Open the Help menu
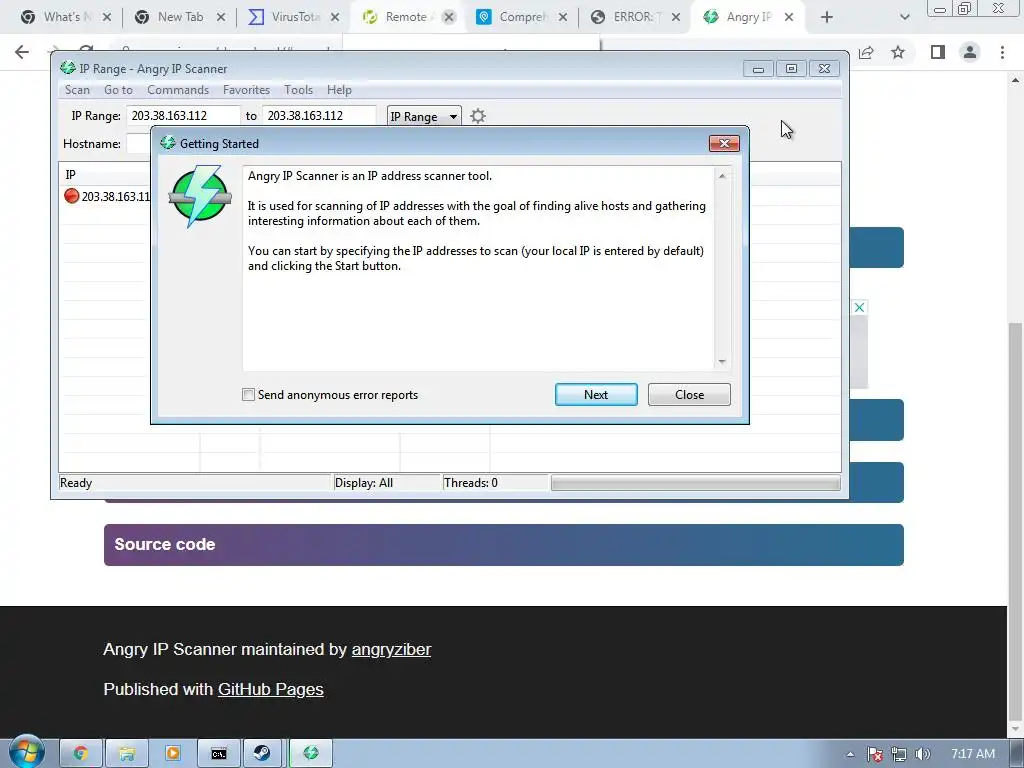 (x=339, y=90)
